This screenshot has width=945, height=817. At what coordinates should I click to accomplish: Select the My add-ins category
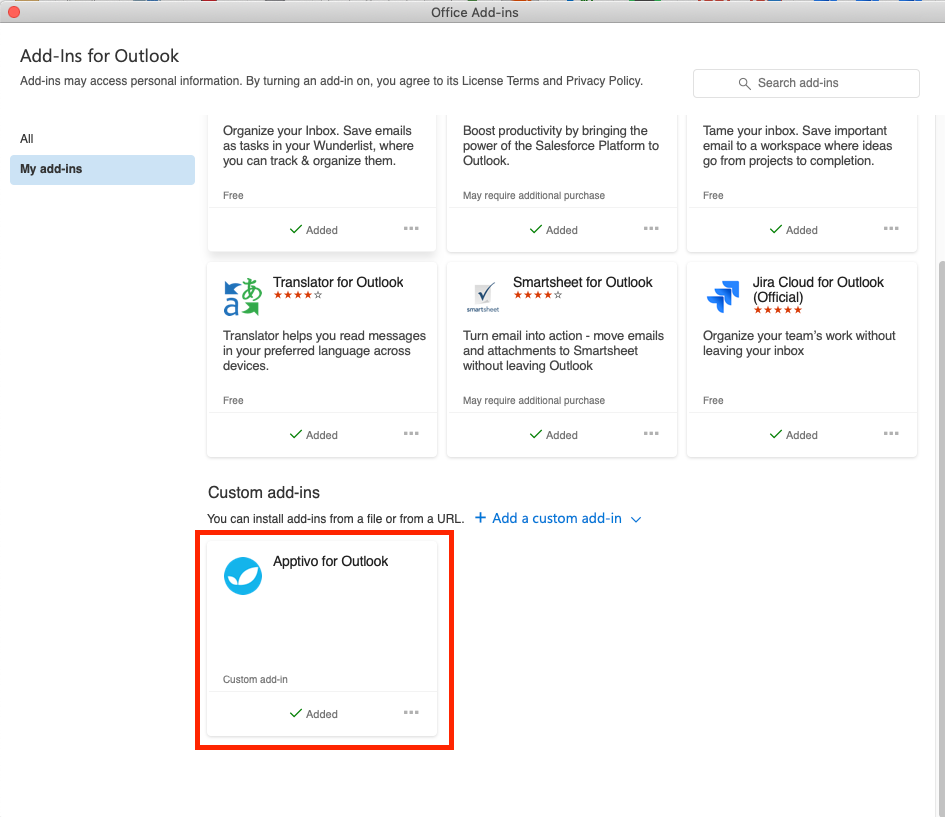(102, 169)
